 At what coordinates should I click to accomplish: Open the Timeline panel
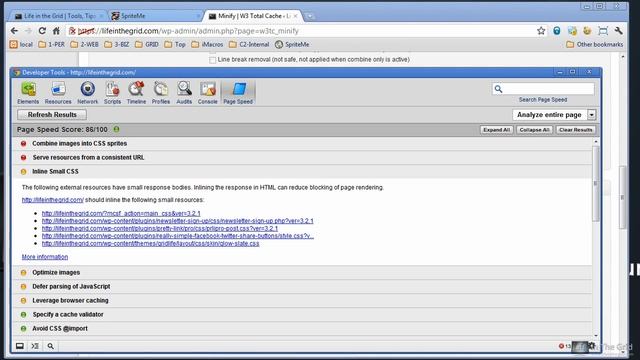[x=136, y=93]
